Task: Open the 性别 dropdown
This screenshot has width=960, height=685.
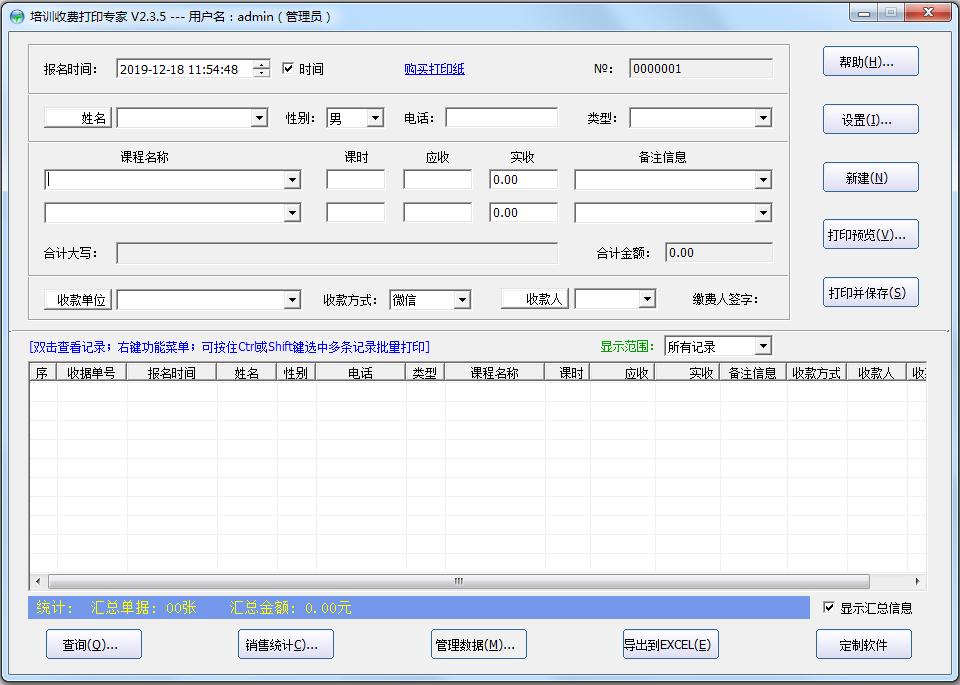Action: tap(375, 118)
